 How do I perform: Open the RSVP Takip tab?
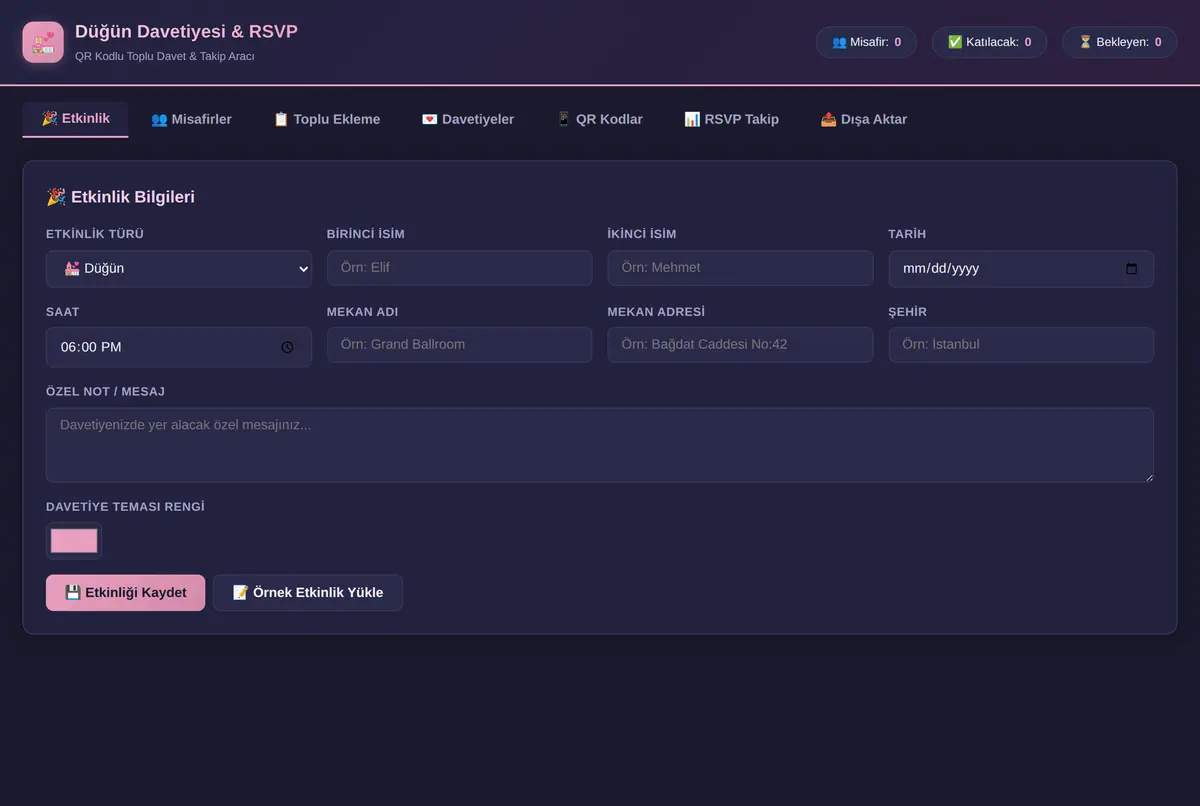731,119
